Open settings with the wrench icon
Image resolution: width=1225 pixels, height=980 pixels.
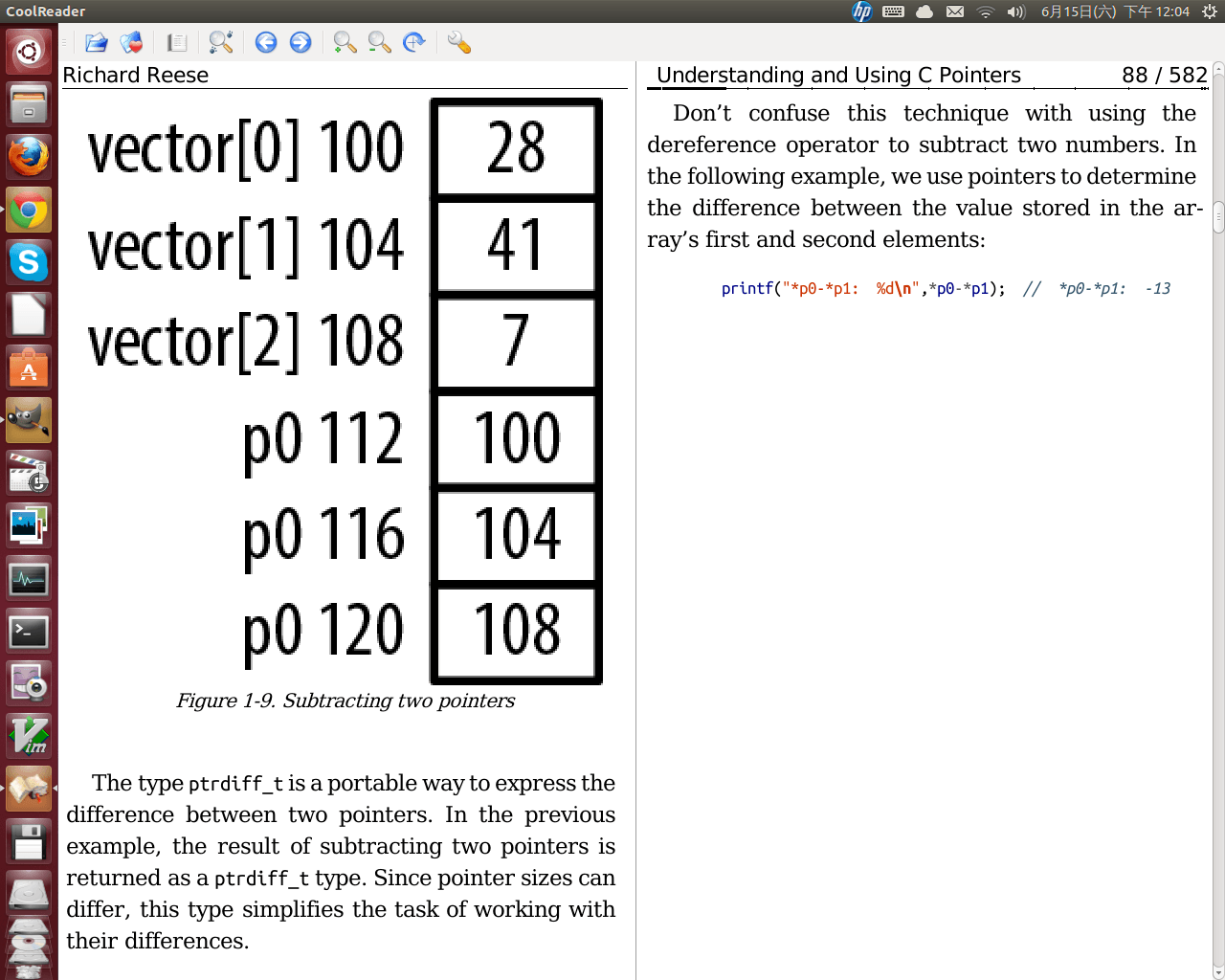[458, 42]
